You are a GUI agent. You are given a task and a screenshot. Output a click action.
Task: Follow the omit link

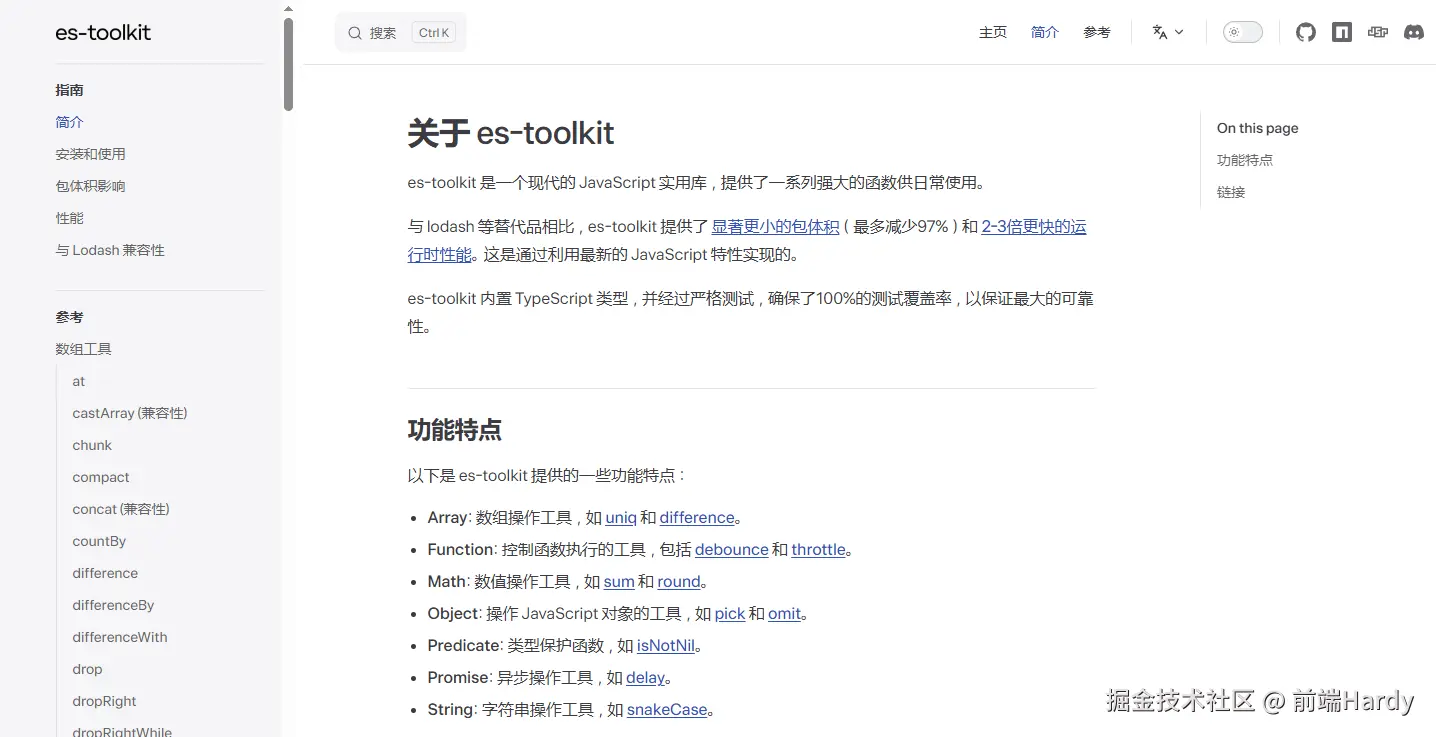pos(785,614)
